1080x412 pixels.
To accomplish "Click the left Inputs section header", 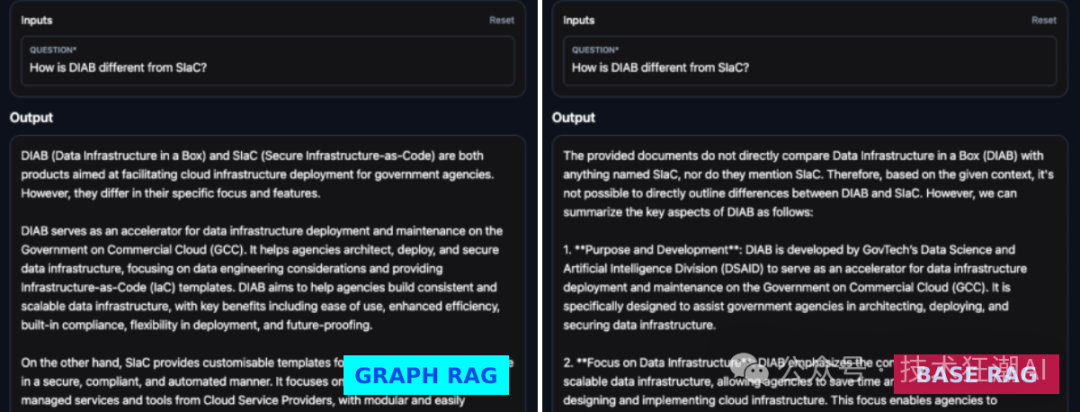I will 38,20.
